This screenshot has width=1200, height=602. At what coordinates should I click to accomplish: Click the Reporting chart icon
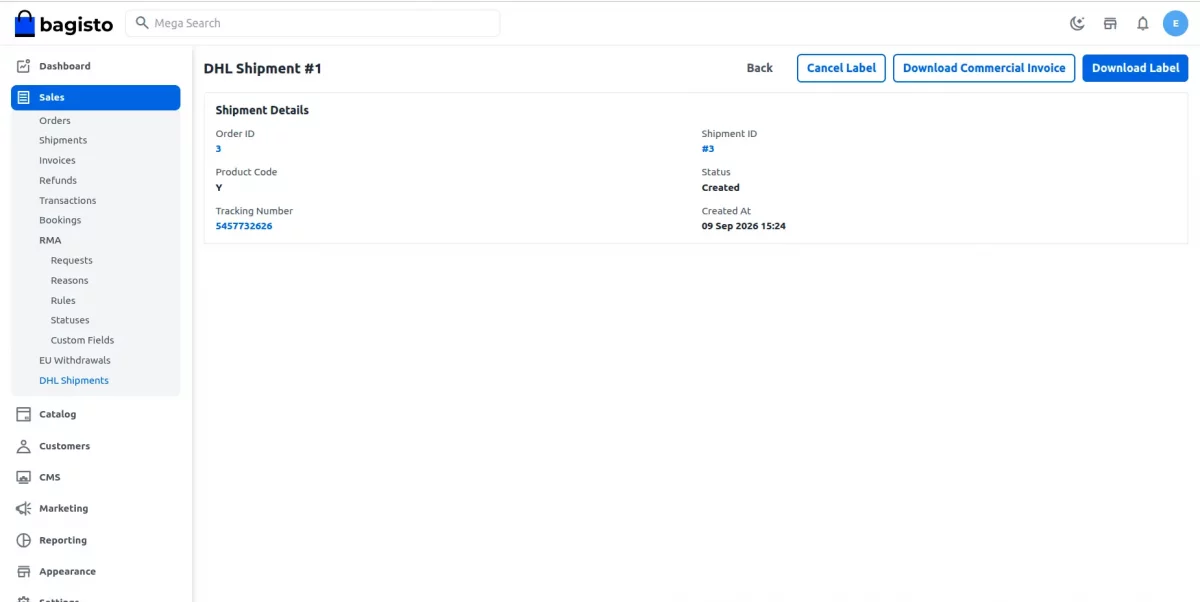click(24, 540)
